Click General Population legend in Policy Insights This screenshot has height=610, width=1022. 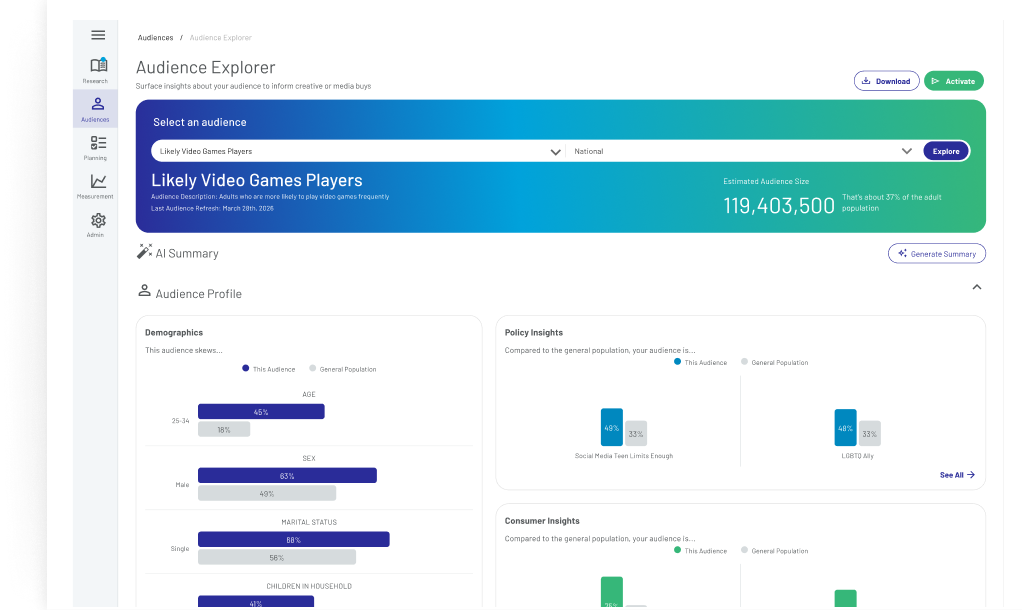774,362
